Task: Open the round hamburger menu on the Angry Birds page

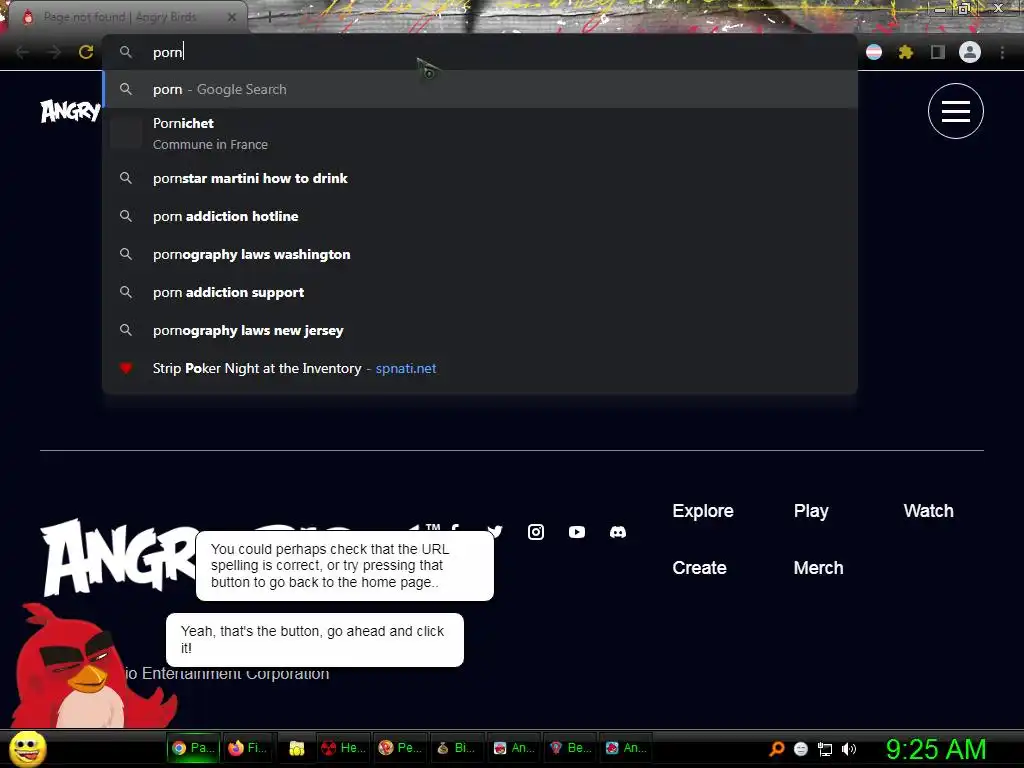Action: click(955, 111)
